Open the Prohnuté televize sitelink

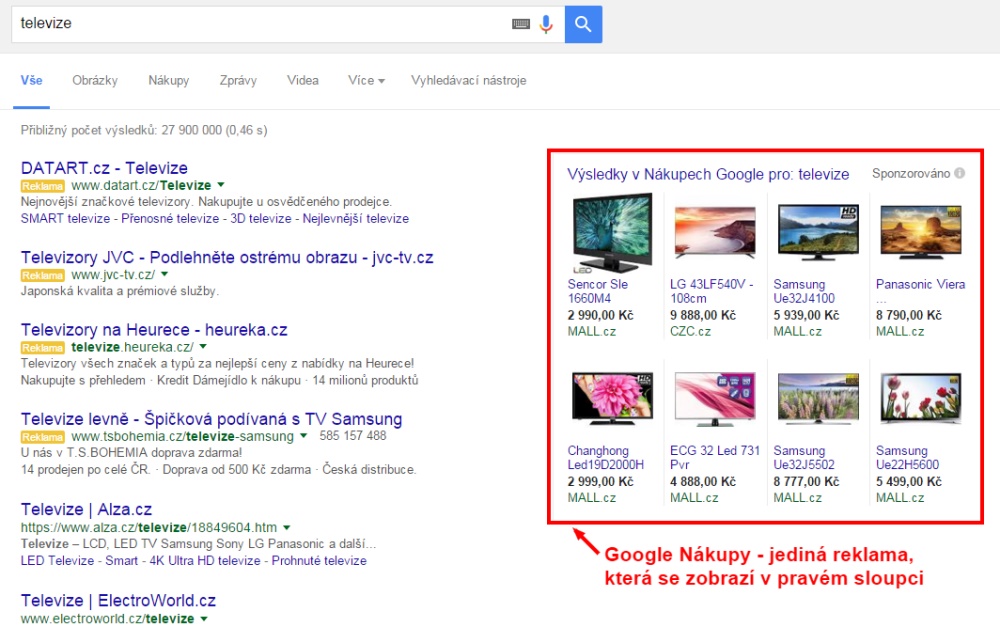pyautogui.click(x=319, y=561)
